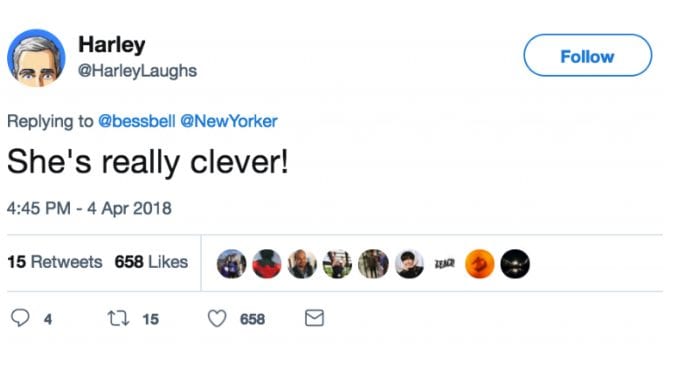Viewport: 693px width, 365px height.
Task: Click the black liker avatar
Action: pos(515,264)
